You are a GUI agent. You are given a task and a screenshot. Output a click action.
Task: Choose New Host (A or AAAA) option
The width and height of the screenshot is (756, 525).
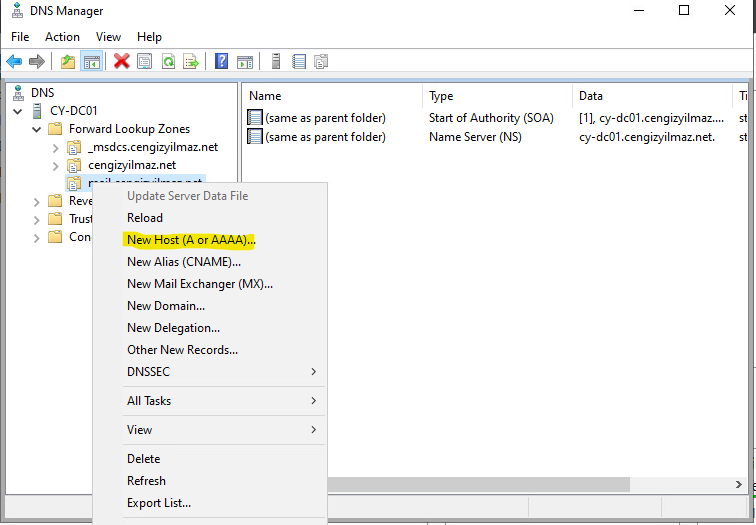pyautogui.click(x=191, y=240)
